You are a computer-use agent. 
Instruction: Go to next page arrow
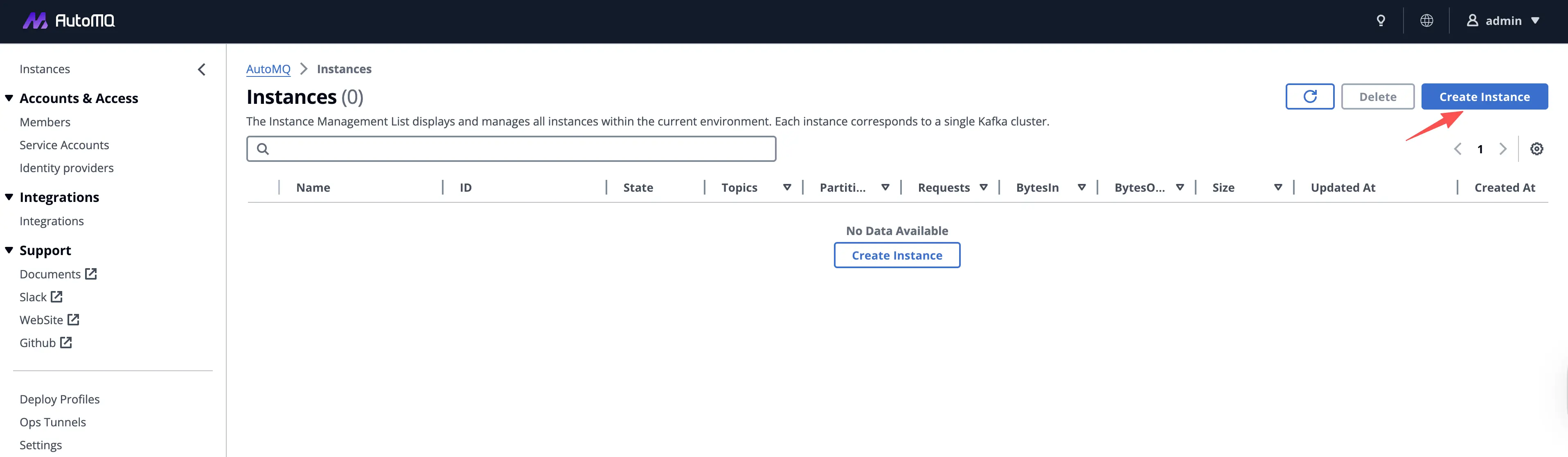(x=1502, y=149)
